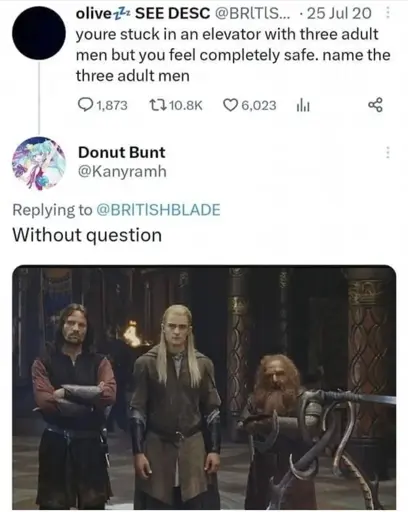Click the 25 Jul 20 timestamp
Image resolution: width=408 pixels, height=512 pixels.
(x=339, y=13)
